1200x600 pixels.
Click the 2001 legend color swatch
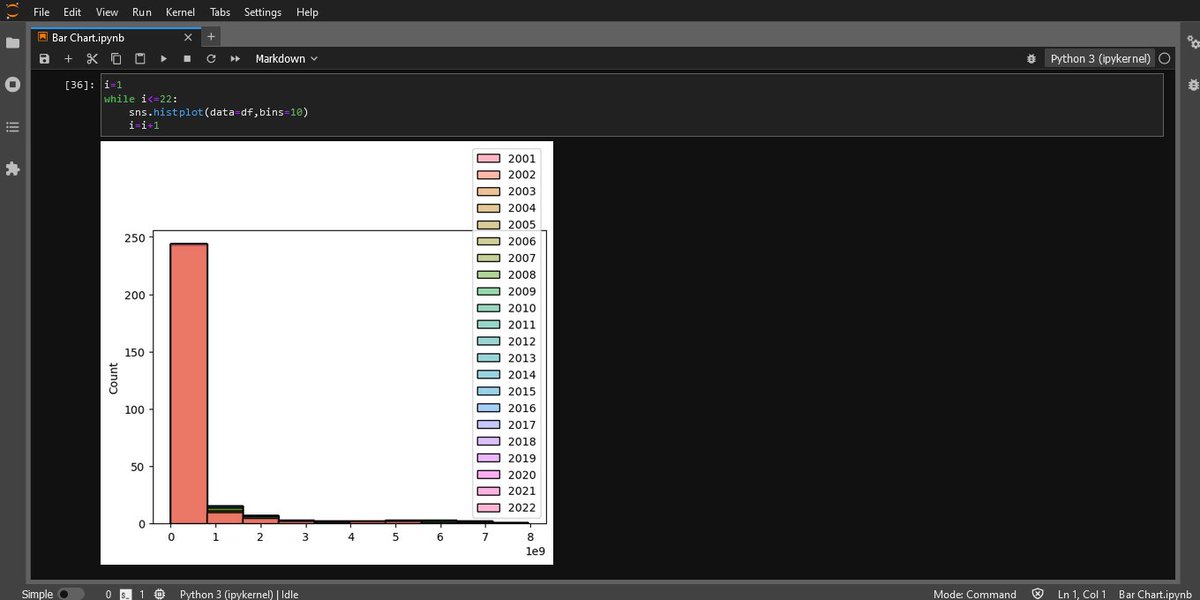pos(488,158)
